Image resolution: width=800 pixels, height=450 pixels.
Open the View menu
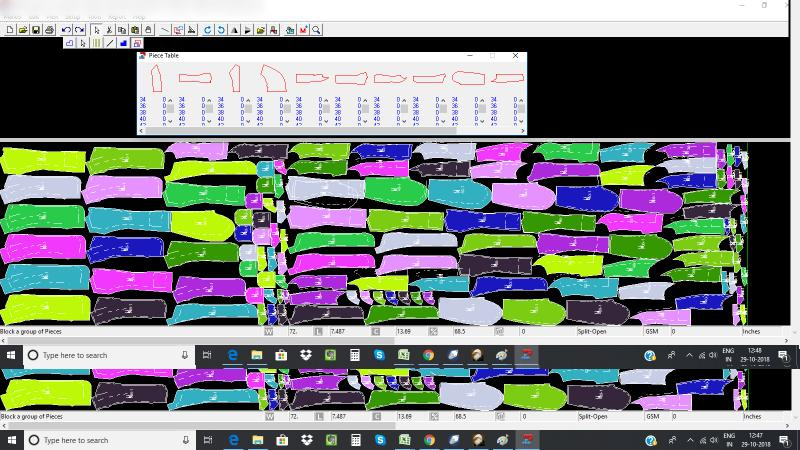pos(52,17)
